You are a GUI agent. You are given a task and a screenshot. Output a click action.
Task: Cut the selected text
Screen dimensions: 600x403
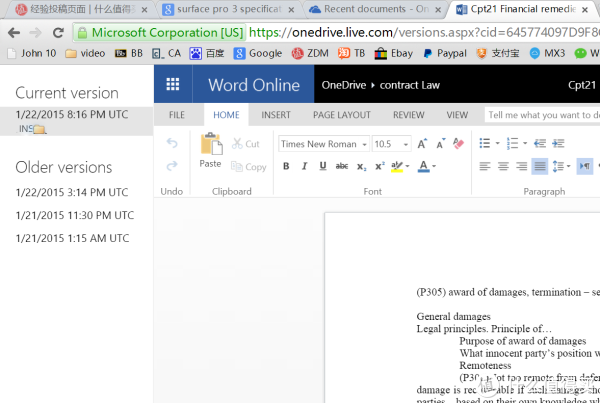pos(246,144)
